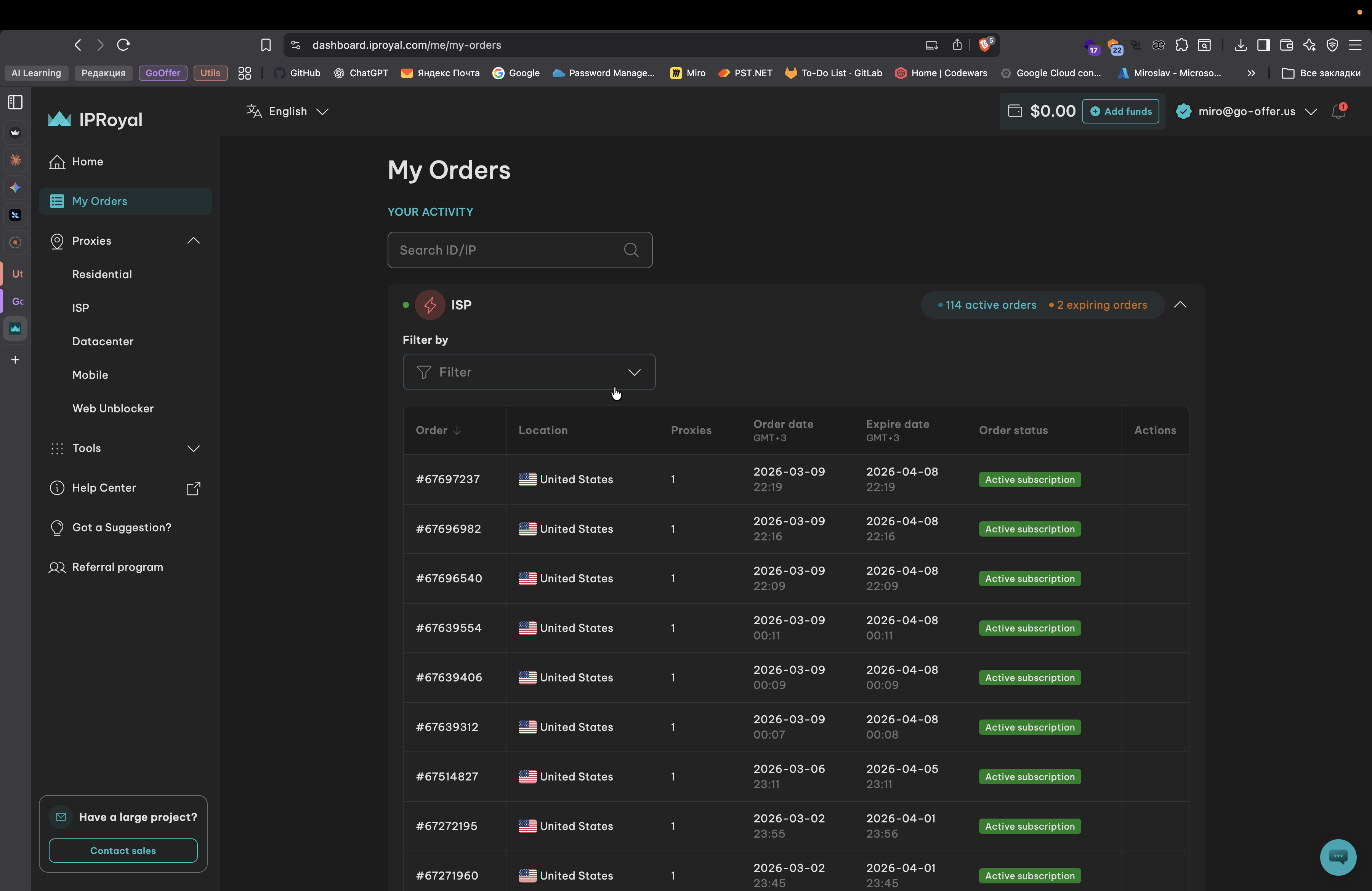The height and width of the screenshot is (891, 1372).
Task: Open the English language selector
Action: [287, 111]
